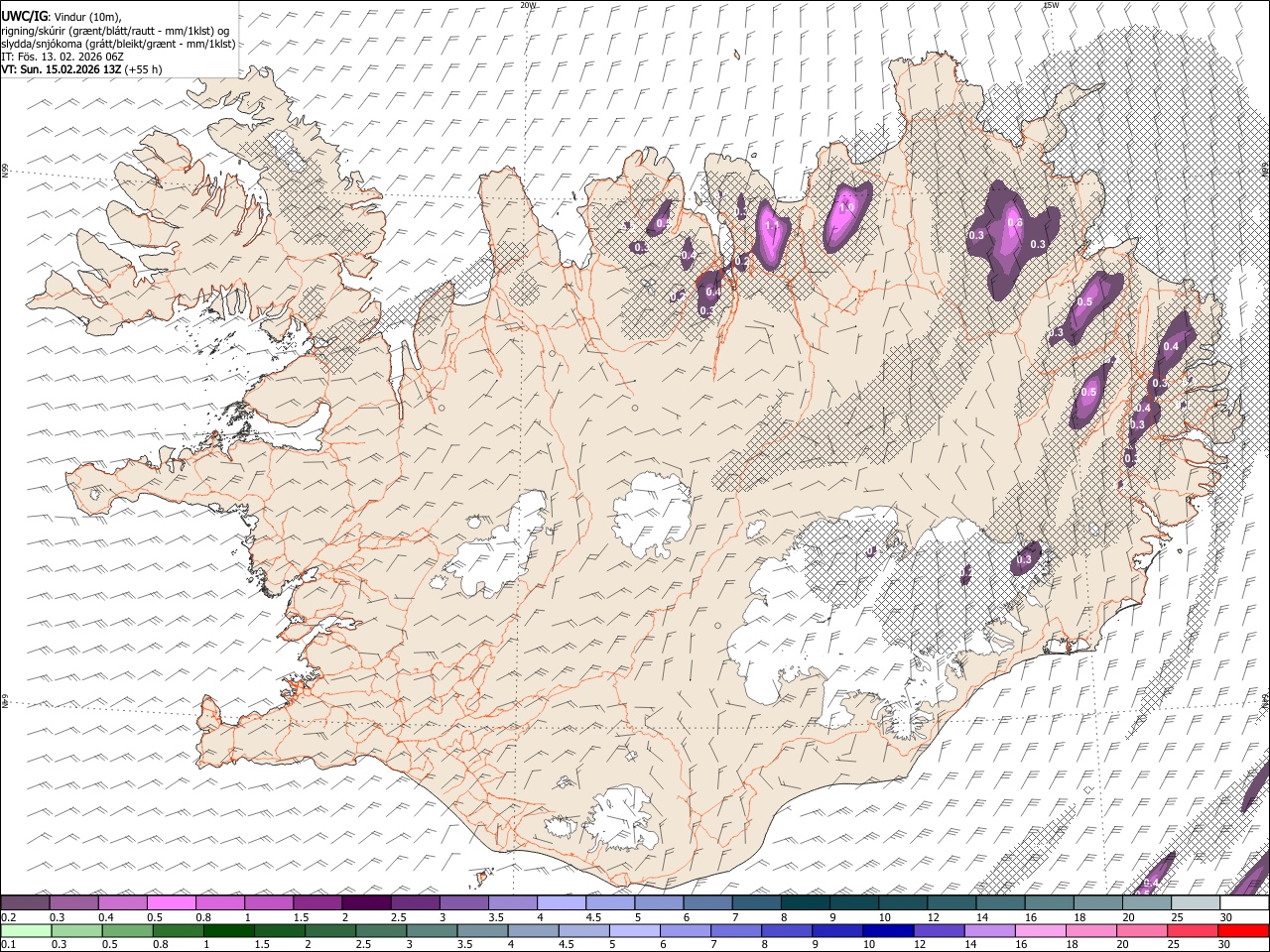1270x952 pixels.
Task: Click the '0.1' label under the bottom legend row
Action: 8,944
